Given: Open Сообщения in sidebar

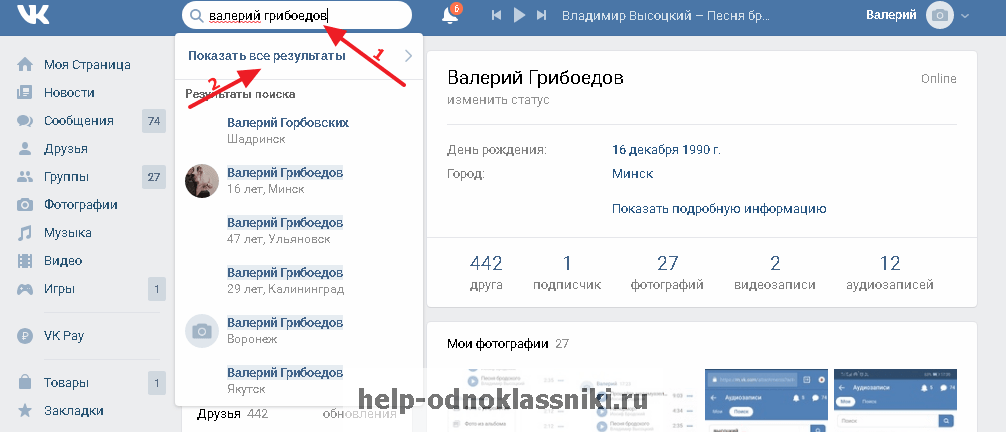Looking at the screenshot, I should coord(79,121).
